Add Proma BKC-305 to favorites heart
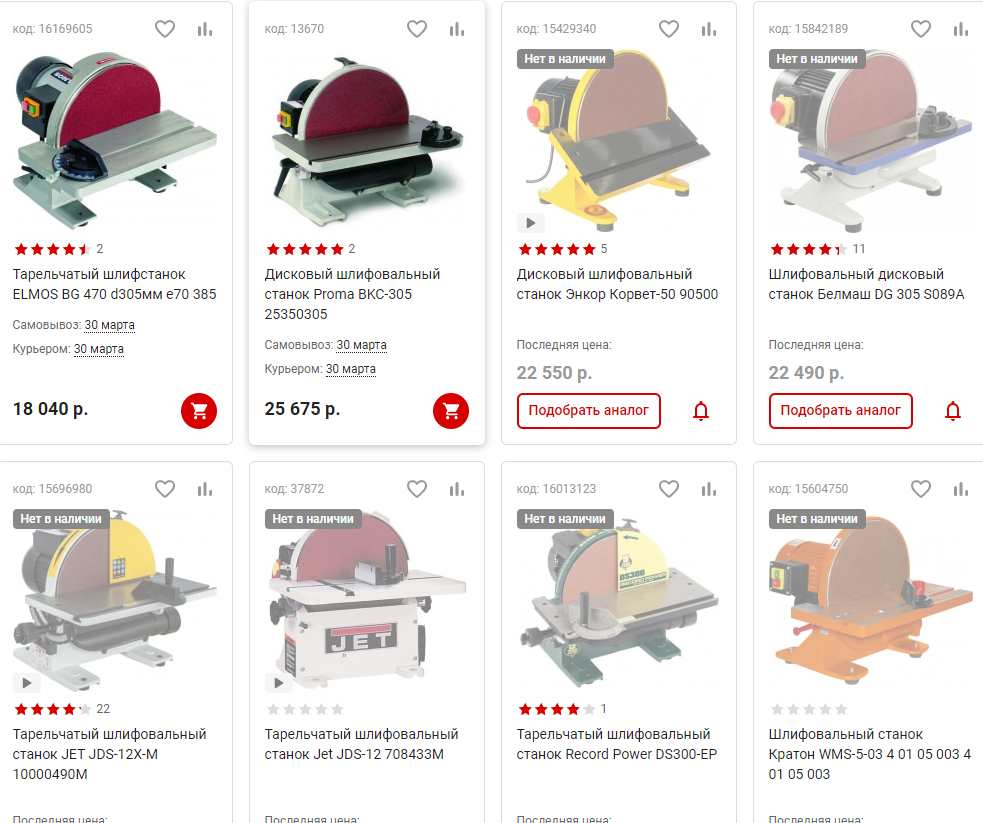 (417, 29)
